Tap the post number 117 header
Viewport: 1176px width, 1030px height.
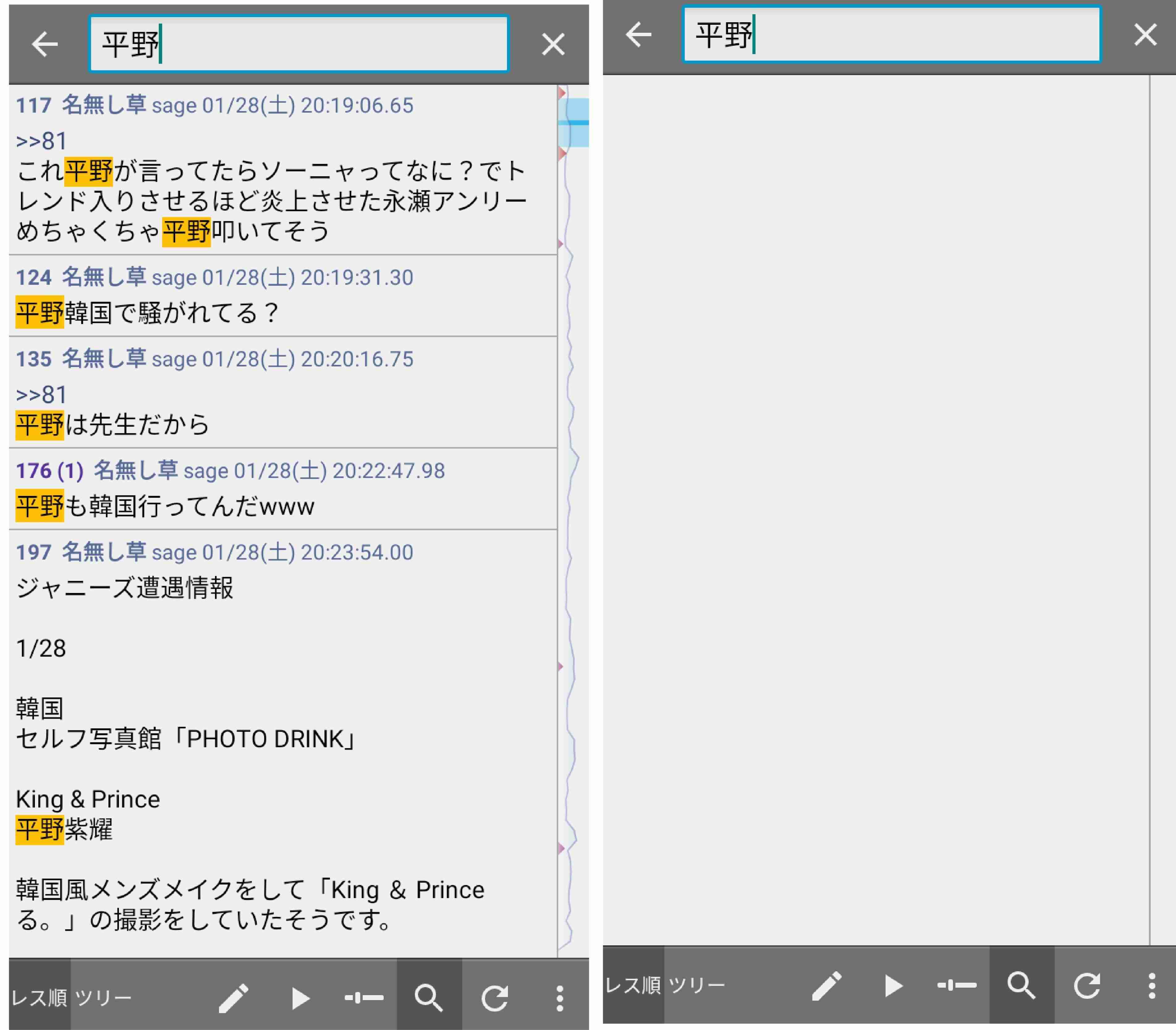(x=33, y=106)
